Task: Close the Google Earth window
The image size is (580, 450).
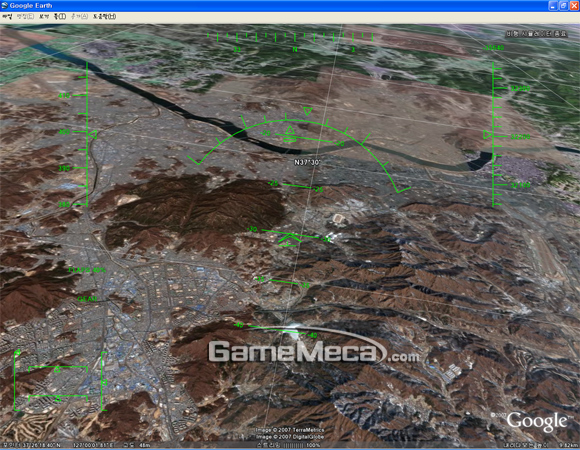Action: (574, 6)
